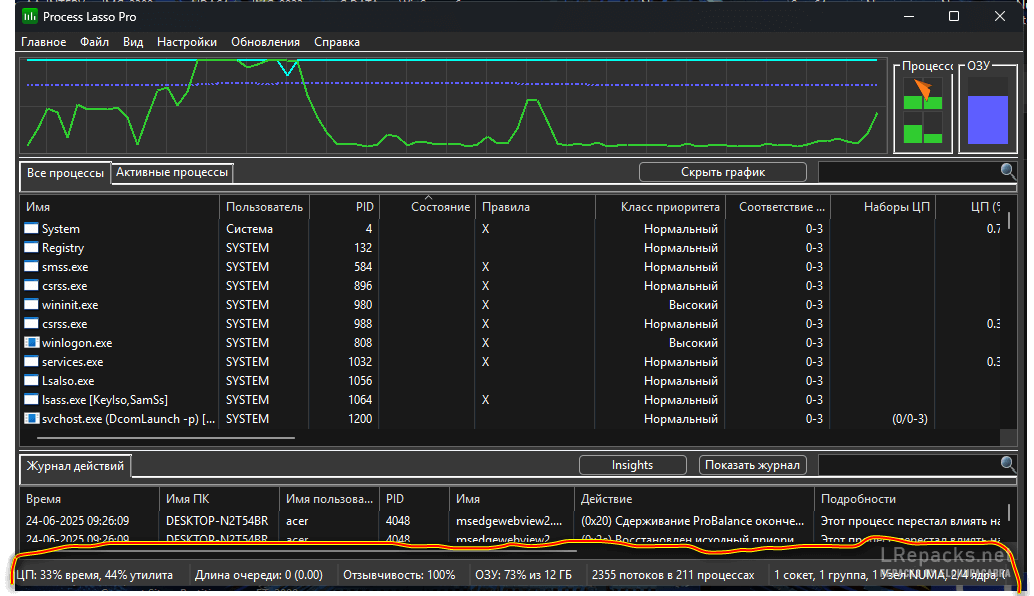The height and width of the screenshot is (596, 1034).
Task: Click the Скрыть график button
Action: point(723,172)
